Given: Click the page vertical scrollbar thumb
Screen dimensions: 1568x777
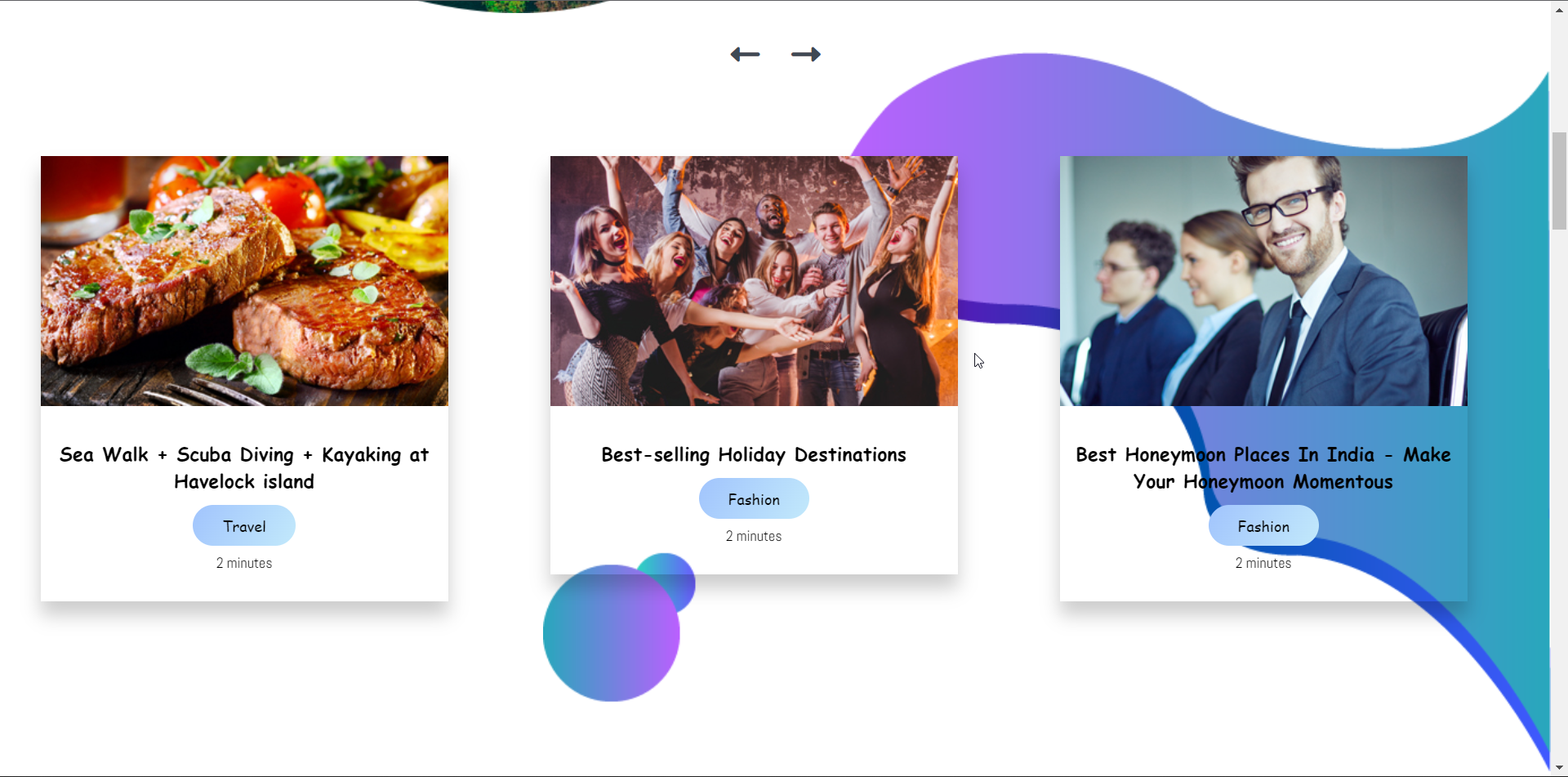Looking at the screenshot, I should click(x=1559, y=180).
